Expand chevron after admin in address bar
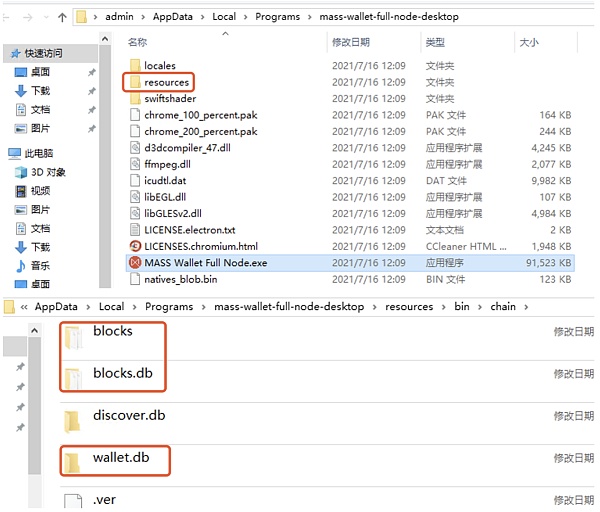The image size is (600, 512). 143,17
